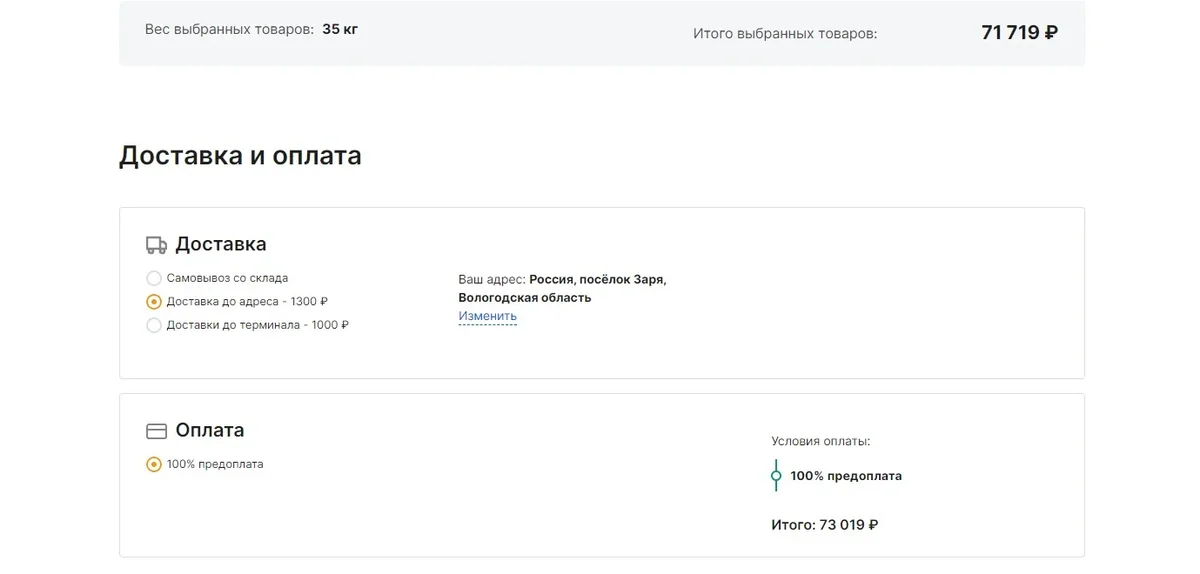Click the selected goods total 71 719 ₽
The image size is (1200, 574).
coord(1019,33)
